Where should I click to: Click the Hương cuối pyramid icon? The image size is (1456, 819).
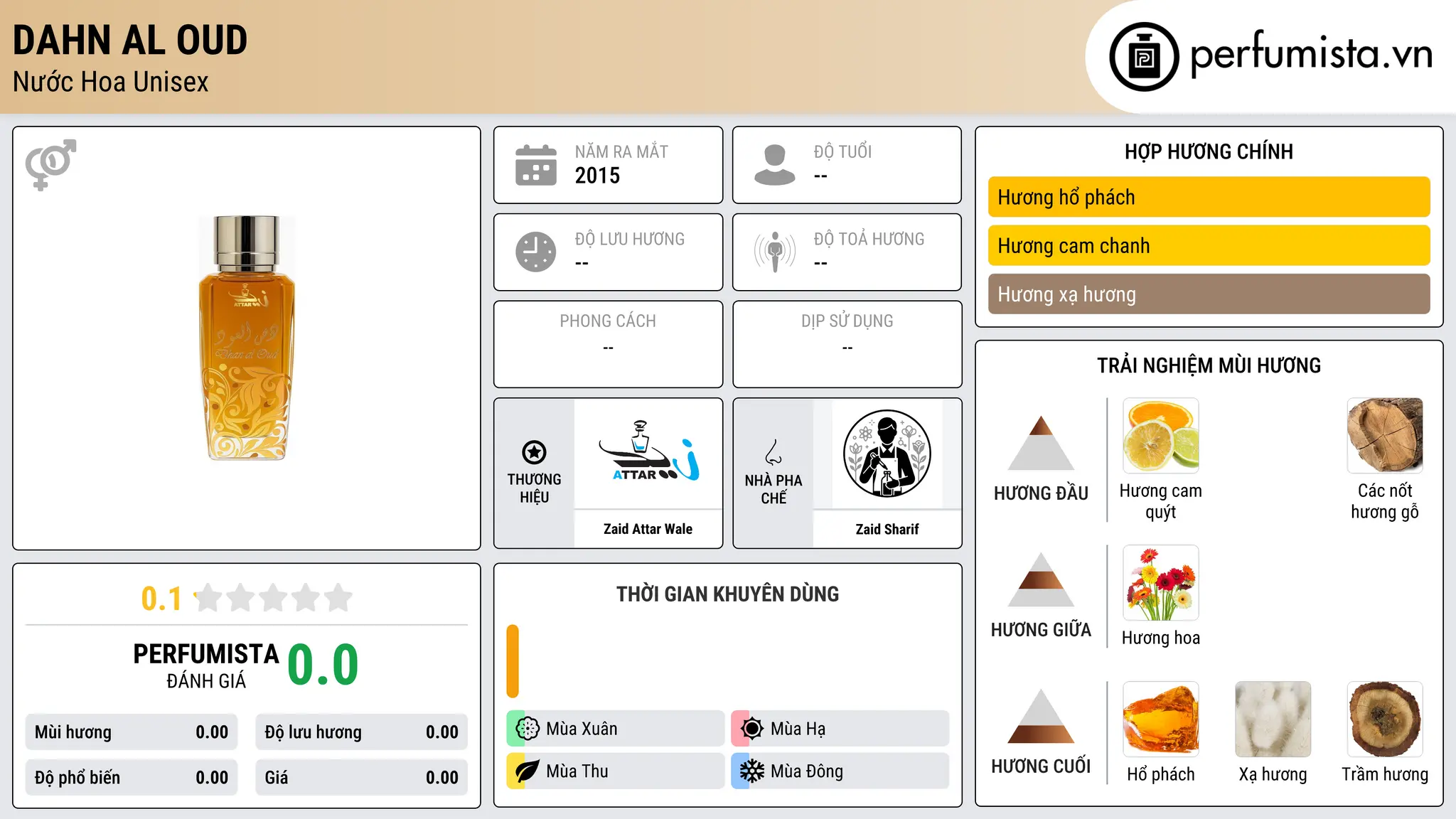point(1041,716)
